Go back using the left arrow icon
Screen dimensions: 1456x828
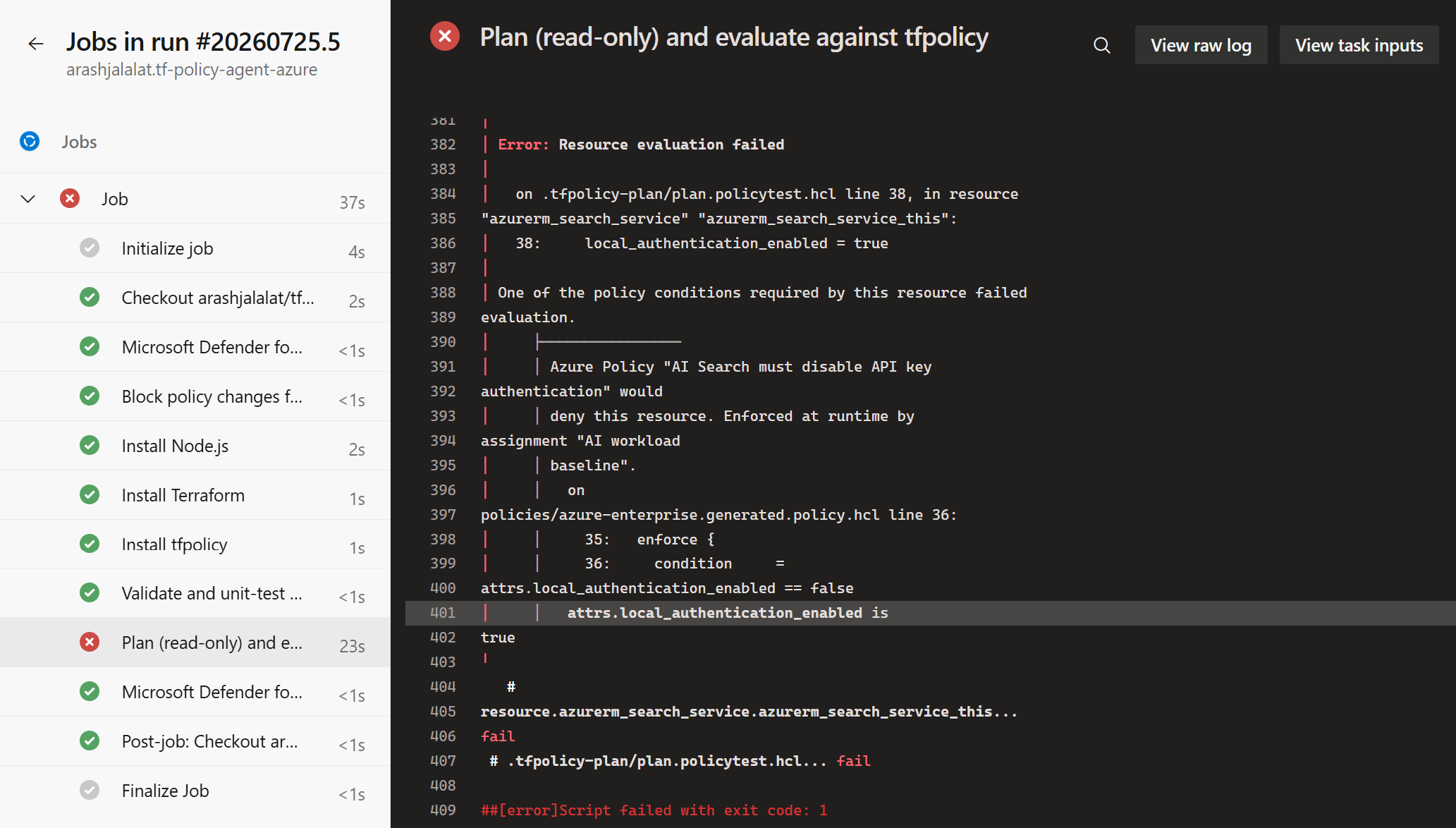click(x=35, y=44)
